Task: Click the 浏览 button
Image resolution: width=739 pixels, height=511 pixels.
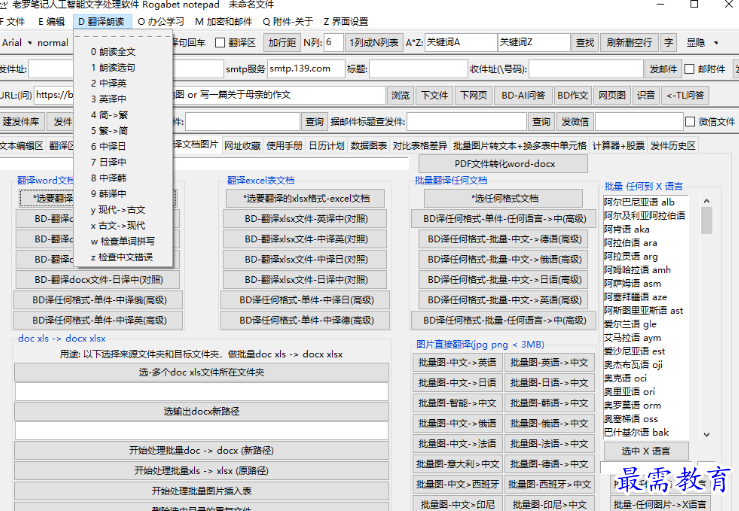Action: pyautogui.click(x=400, y=96)
